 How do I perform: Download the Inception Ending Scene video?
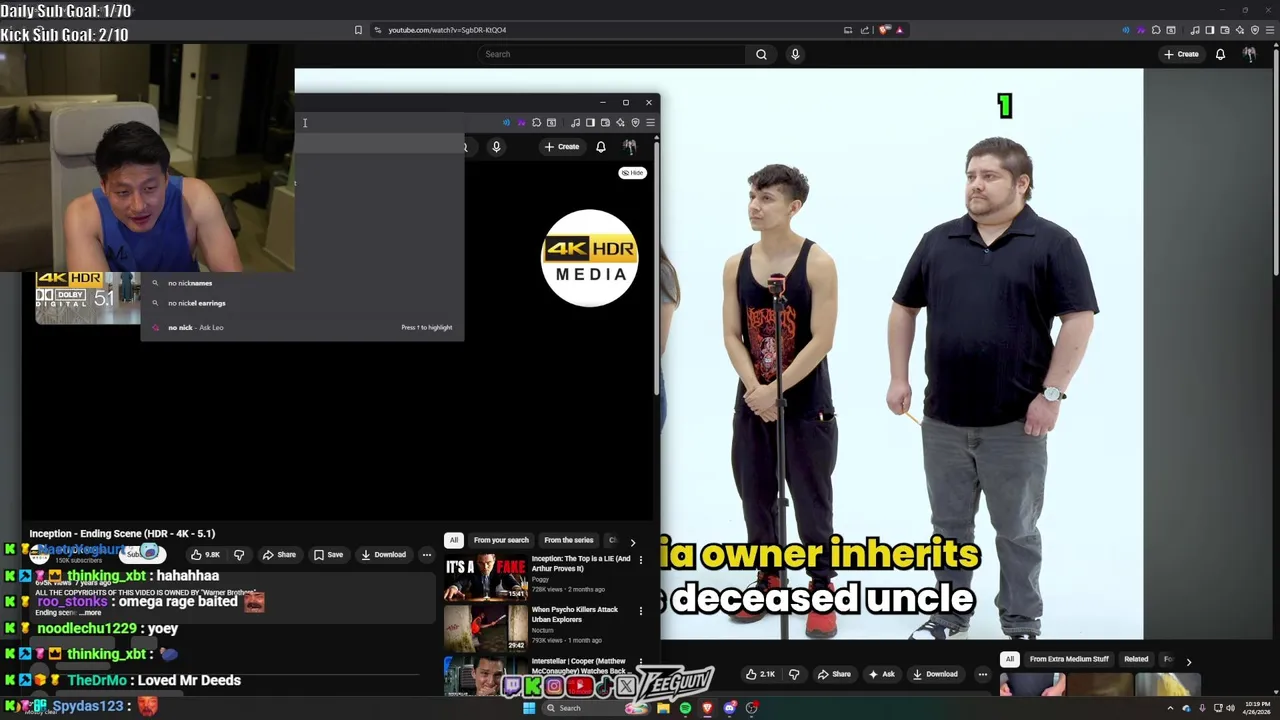(383, 555)
